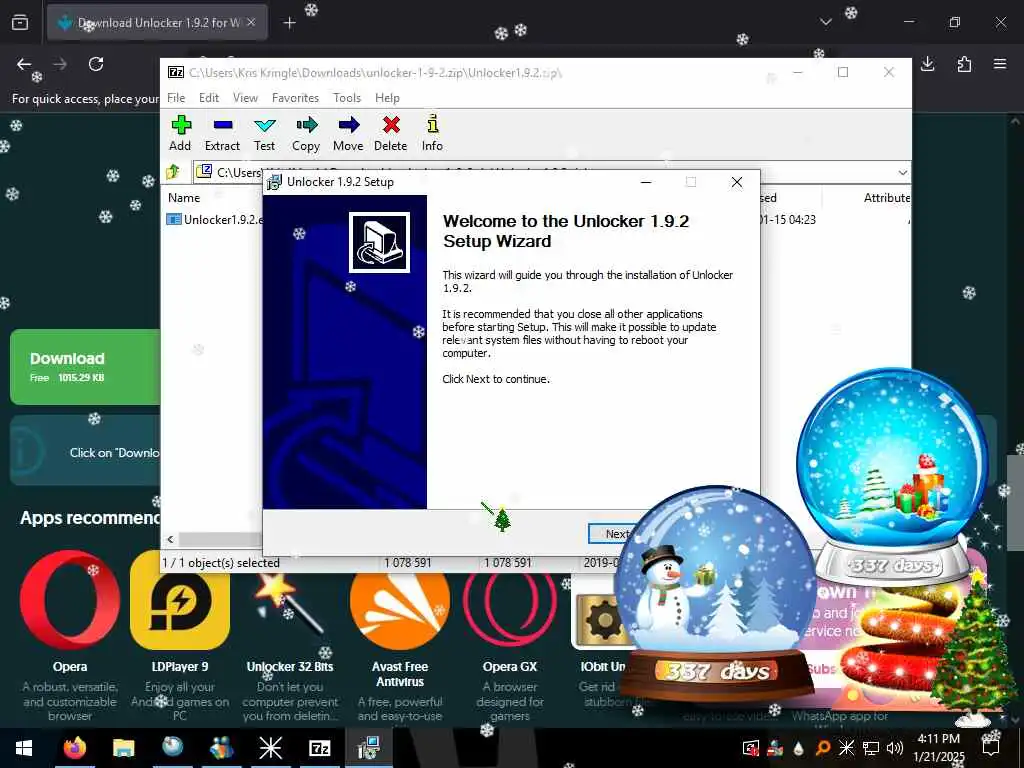
Task: Click the red Delete X icon in 7-Zip
Action: (x=391, y=125)
